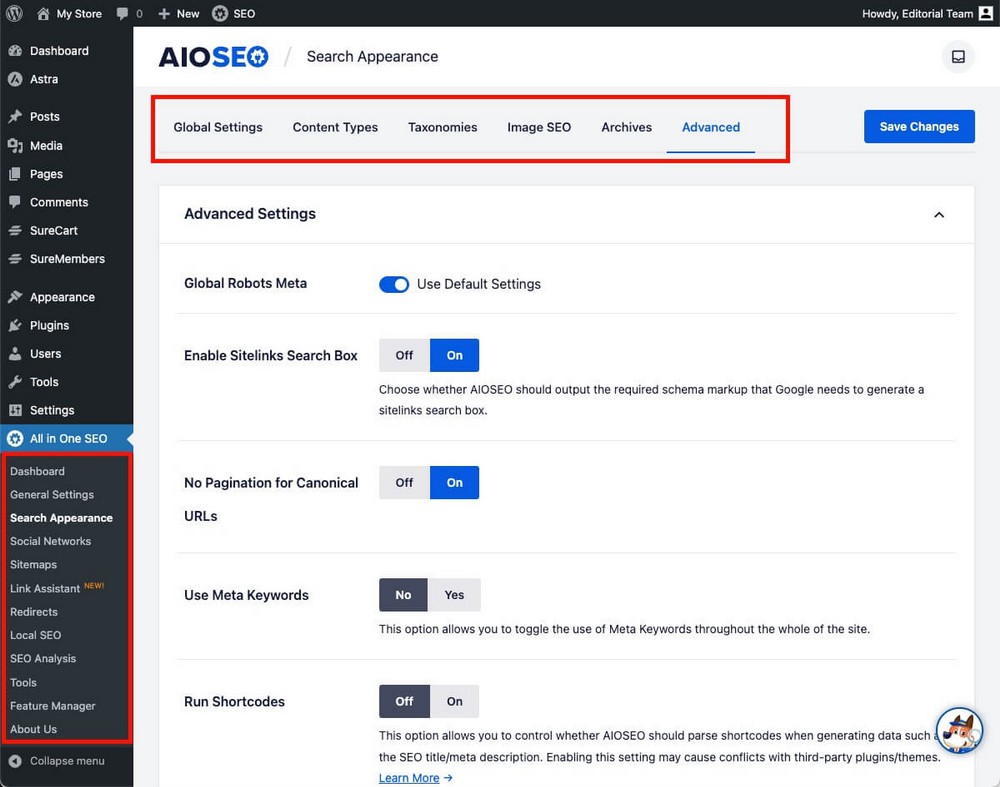The image size is (1000, 787).
Task: Set Sitelinks Search Box to On
Action: (x=455, y=355)
